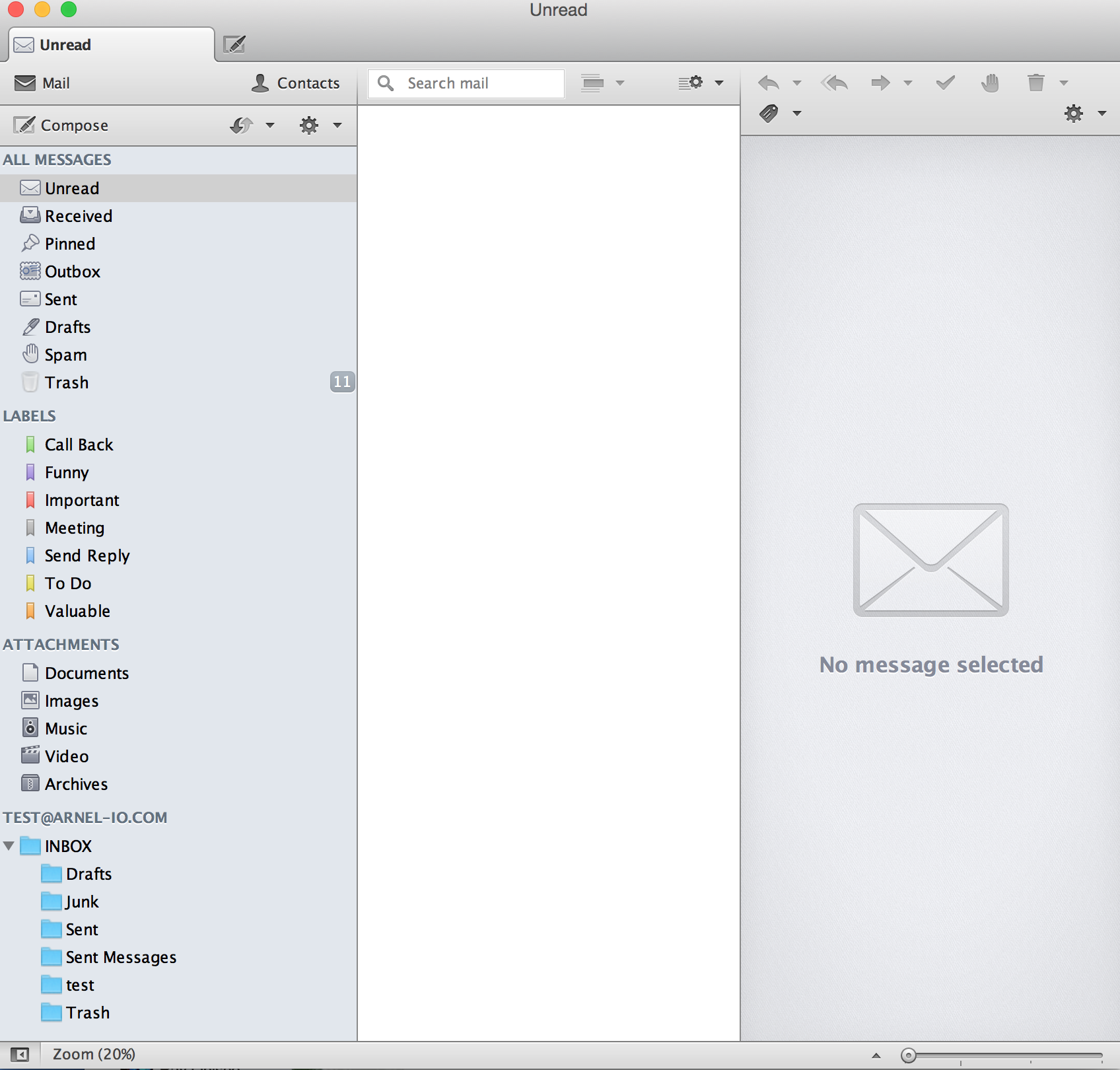The image size is (1120, 1070).
Task: Select Unread in All Messages
Action: [178, 188]
